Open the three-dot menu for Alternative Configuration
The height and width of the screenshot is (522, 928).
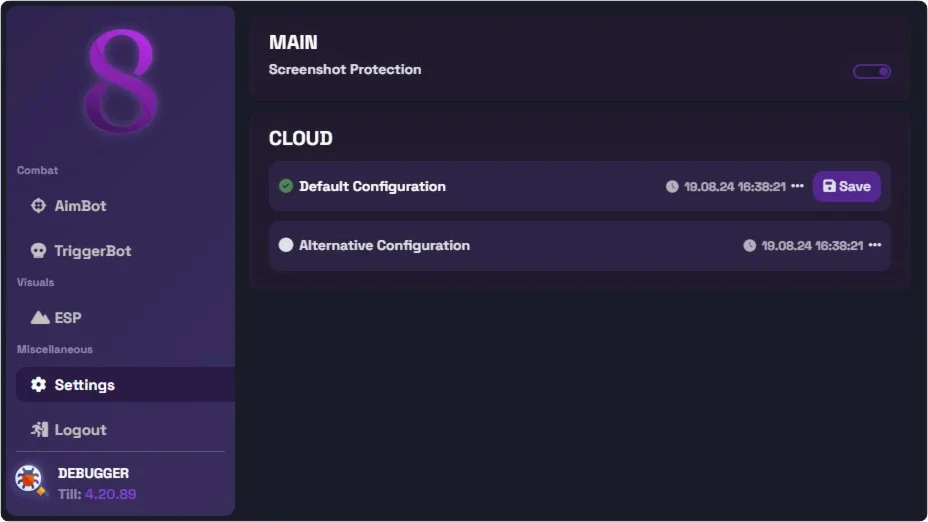click(x=875, y=245)
